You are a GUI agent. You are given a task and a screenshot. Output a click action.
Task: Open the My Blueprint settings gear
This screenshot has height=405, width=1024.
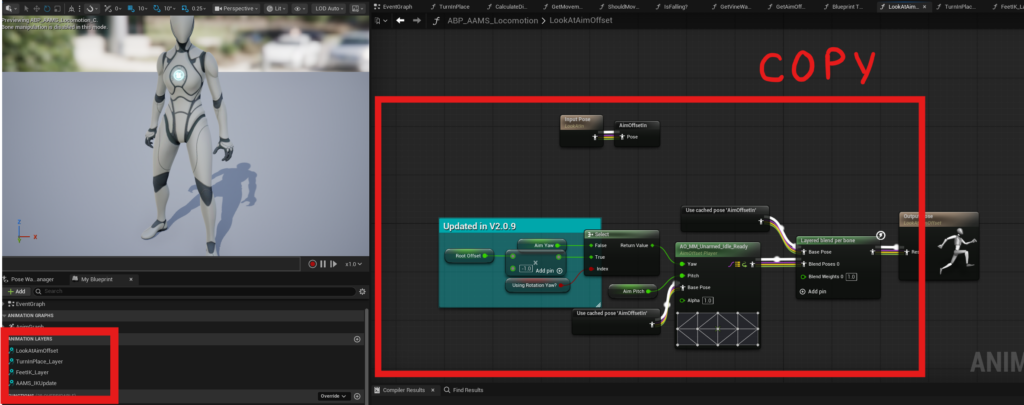point(361,291)
